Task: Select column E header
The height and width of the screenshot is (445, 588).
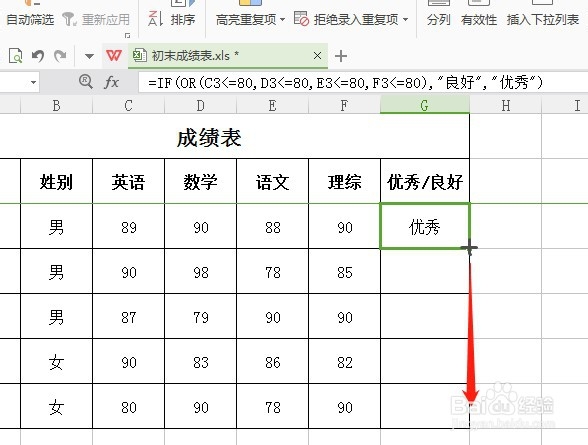Action: click(x=272, y=105)
